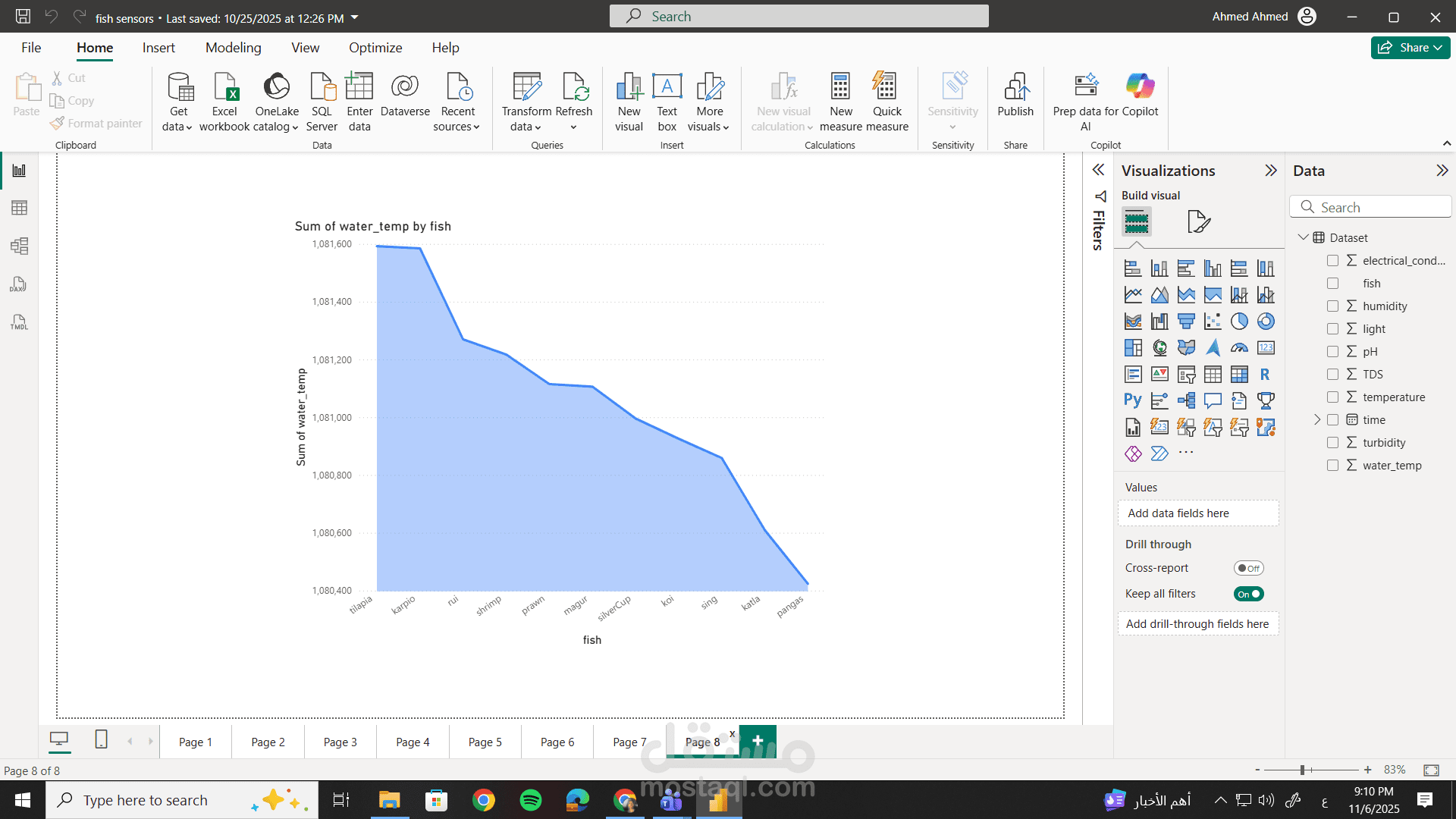
Task: Switch to Table view in the left sidebar
Action: tap(19, 207)
